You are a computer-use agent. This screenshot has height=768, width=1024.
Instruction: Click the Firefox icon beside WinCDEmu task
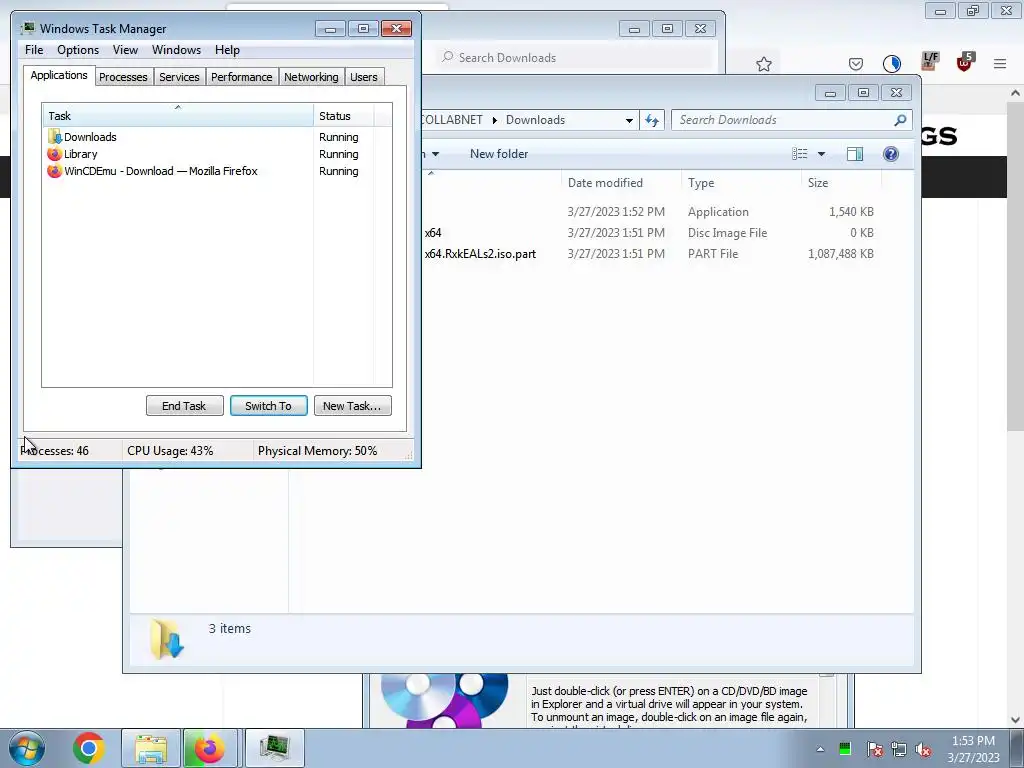click(x=55, y=171)
